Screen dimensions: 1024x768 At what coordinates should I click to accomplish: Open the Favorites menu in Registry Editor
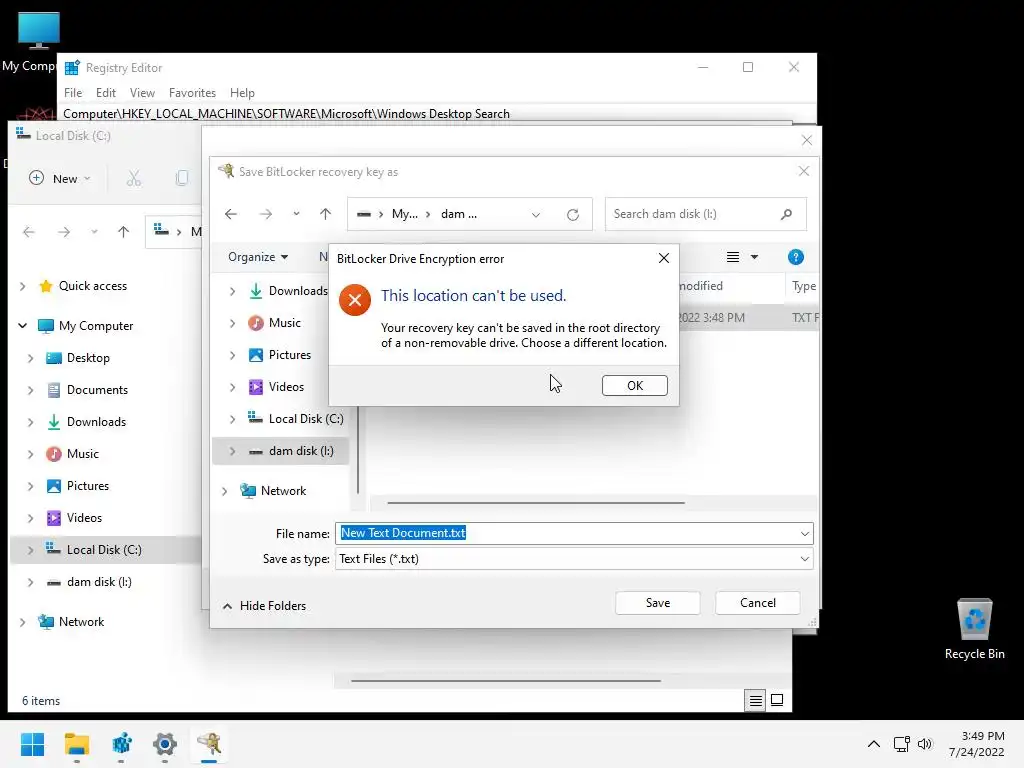[x=192, y=93]
